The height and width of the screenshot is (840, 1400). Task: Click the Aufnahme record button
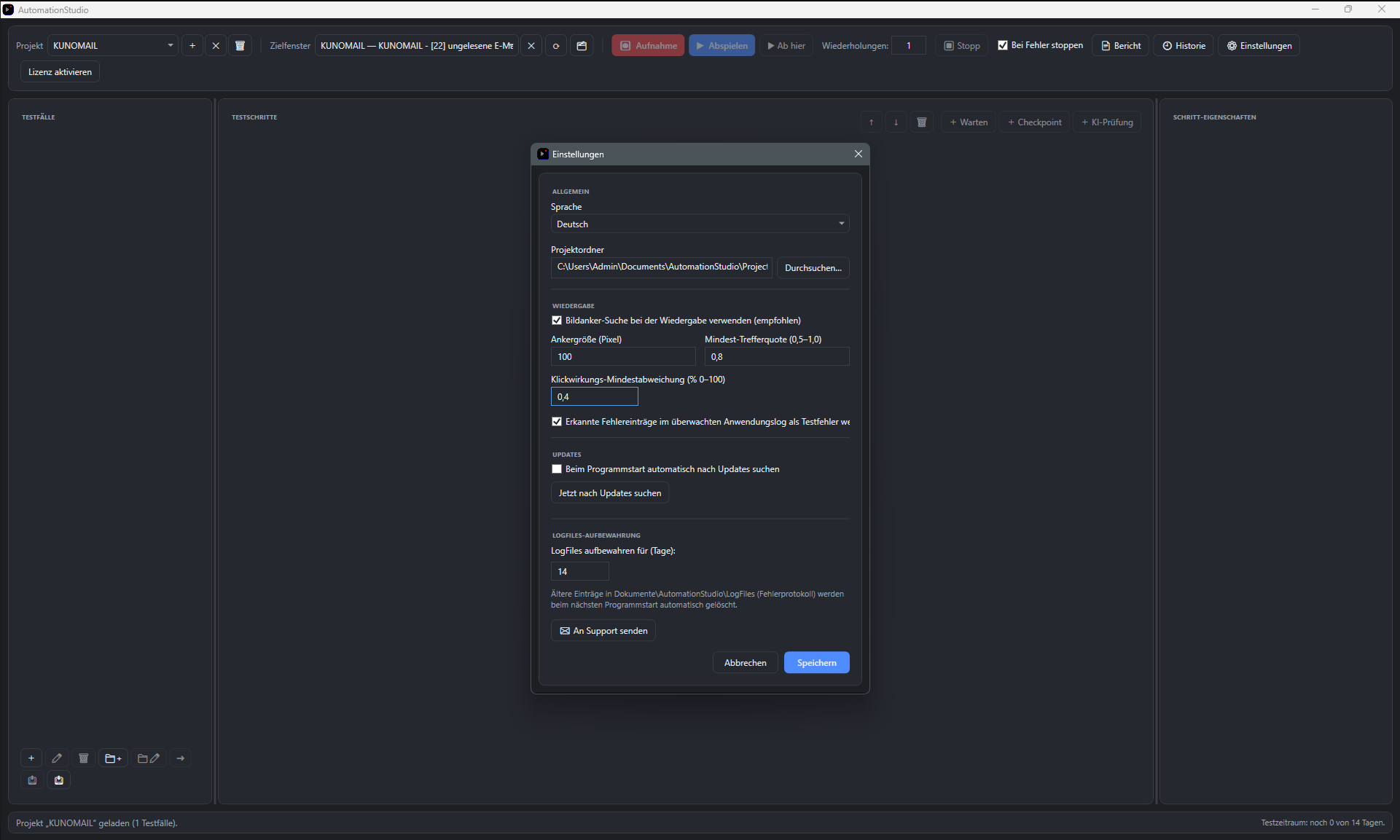point(648,45)
